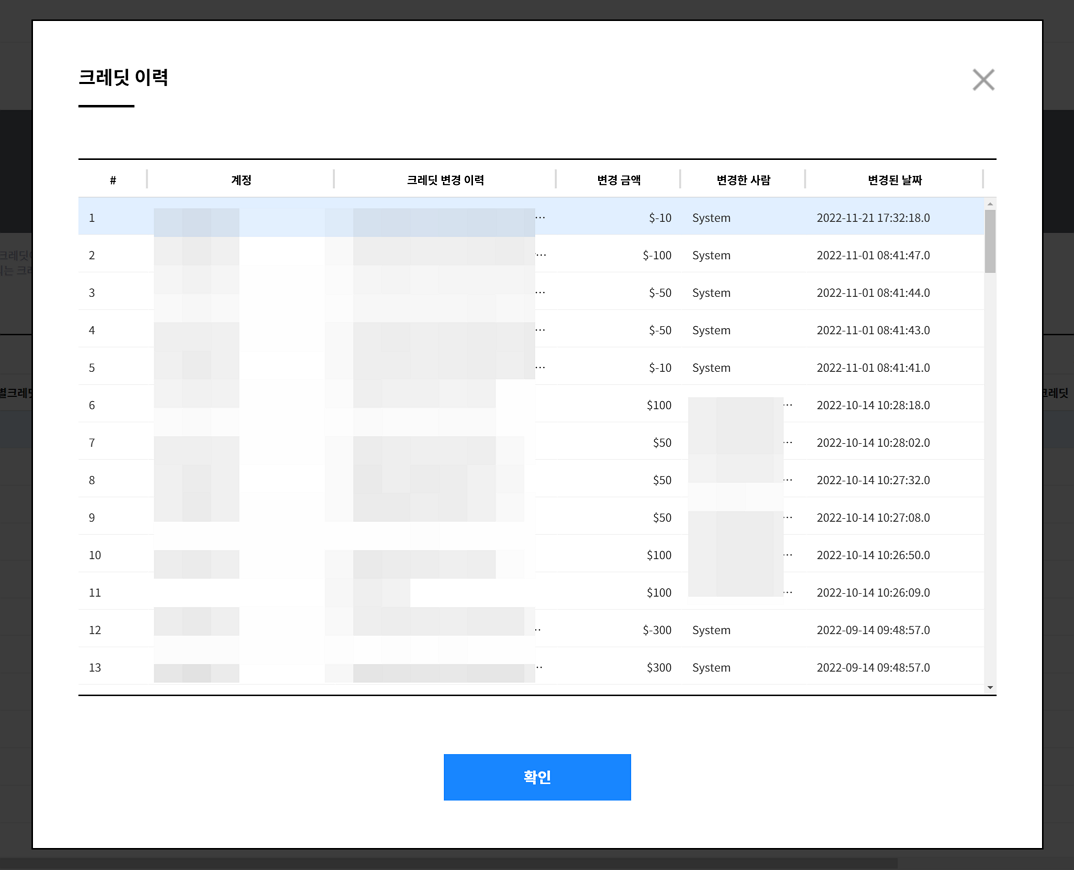Select row 12 with amount $-300
This screenshot has height=870, width=1074.
pos(657,630)
